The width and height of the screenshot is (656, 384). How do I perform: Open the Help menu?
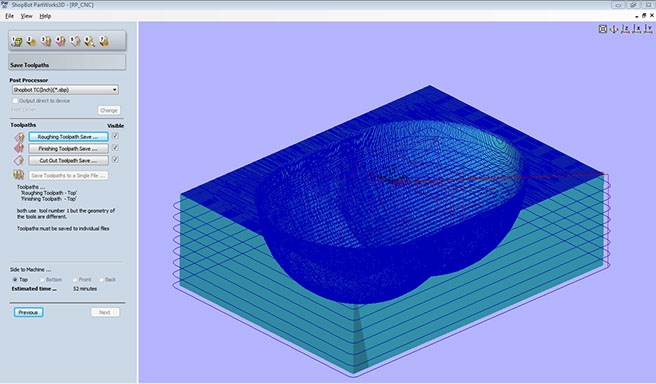point(45,16)
